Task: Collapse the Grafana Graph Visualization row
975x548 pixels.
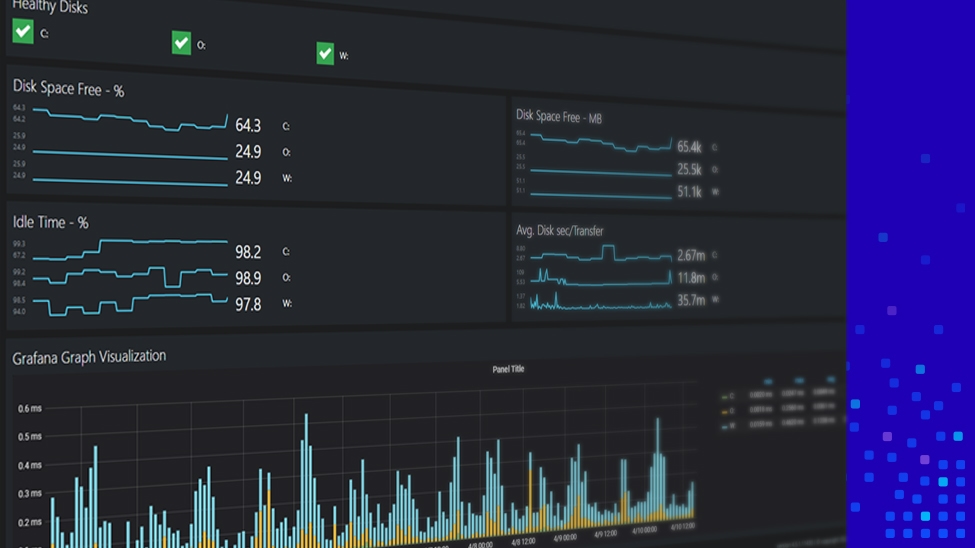Action: tap(89, 357)
